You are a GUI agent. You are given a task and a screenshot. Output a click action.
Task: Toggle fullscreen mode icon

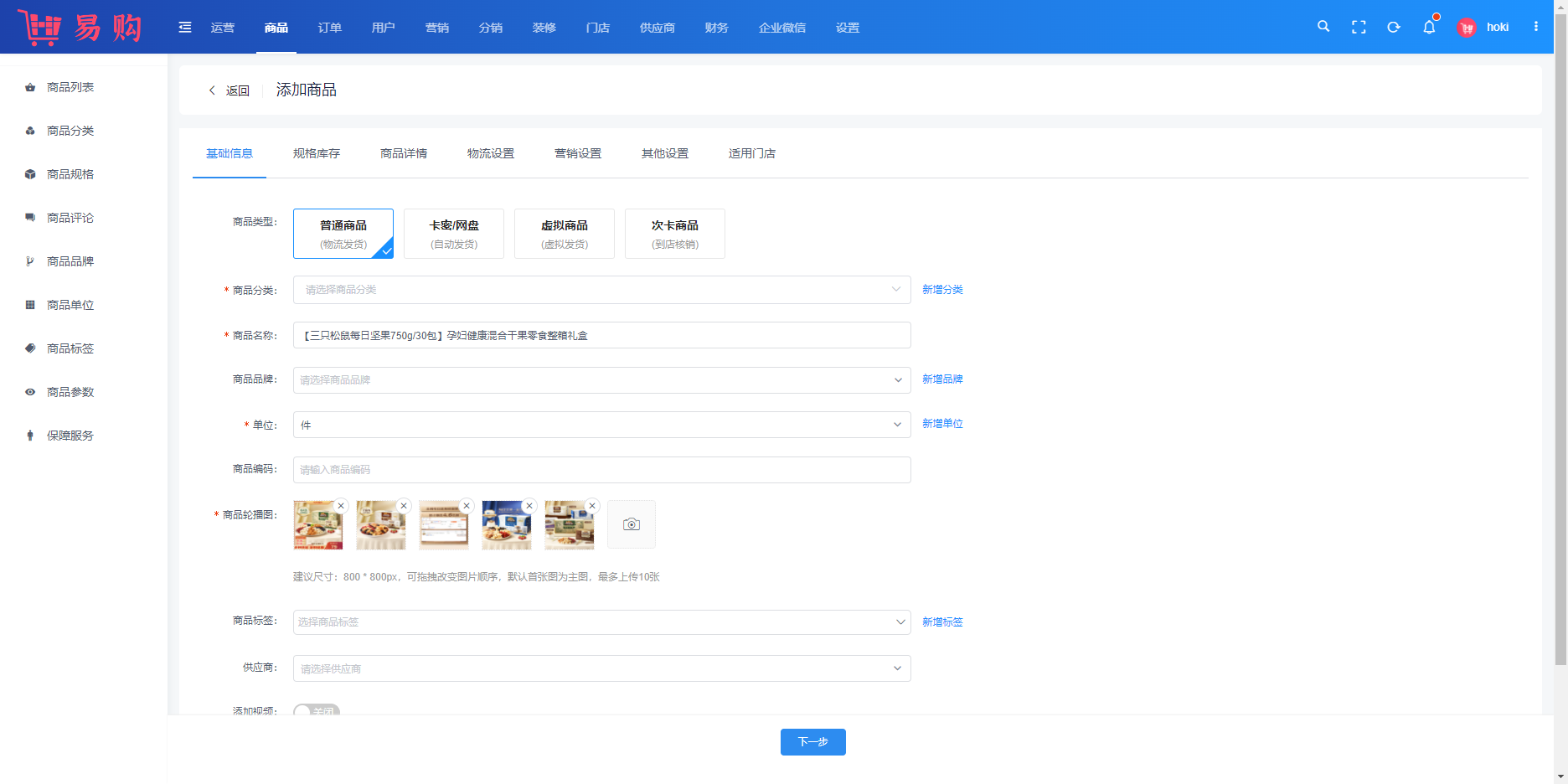click(x=1359, y=27)
